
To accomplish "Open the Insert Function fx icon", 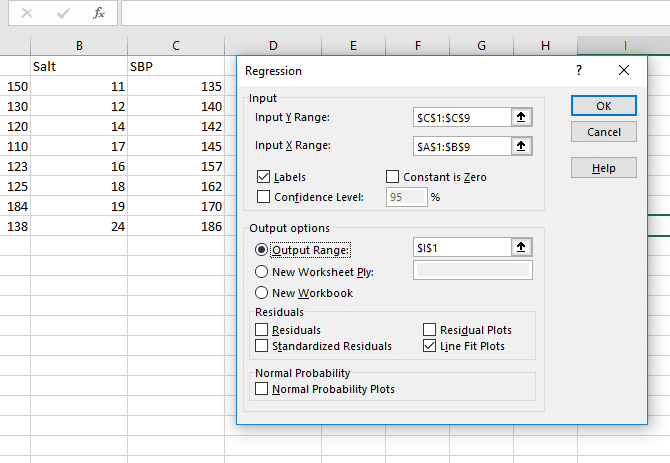I will (x=99, y=13).
